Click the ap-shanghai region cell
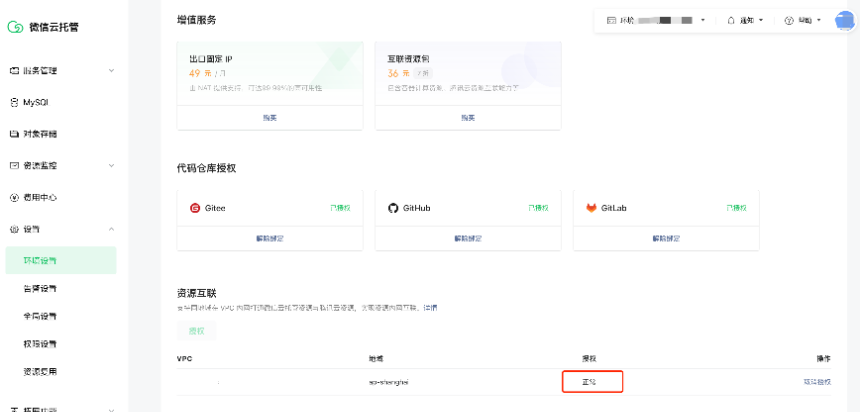Screen dimensions: 860x412 [388, 382]
